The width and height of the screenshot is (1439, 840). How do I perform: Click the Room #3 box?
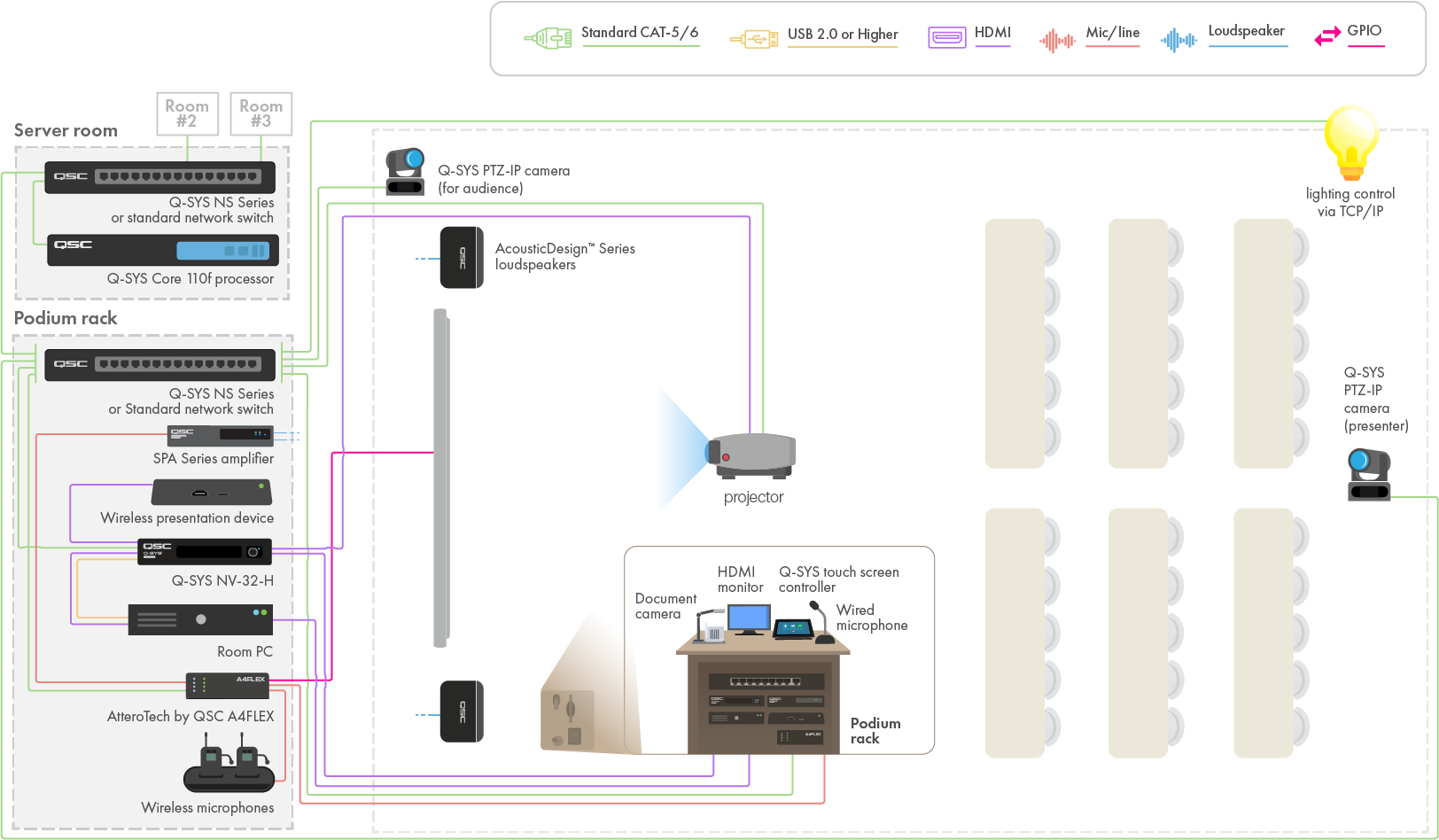pos(261,113)
